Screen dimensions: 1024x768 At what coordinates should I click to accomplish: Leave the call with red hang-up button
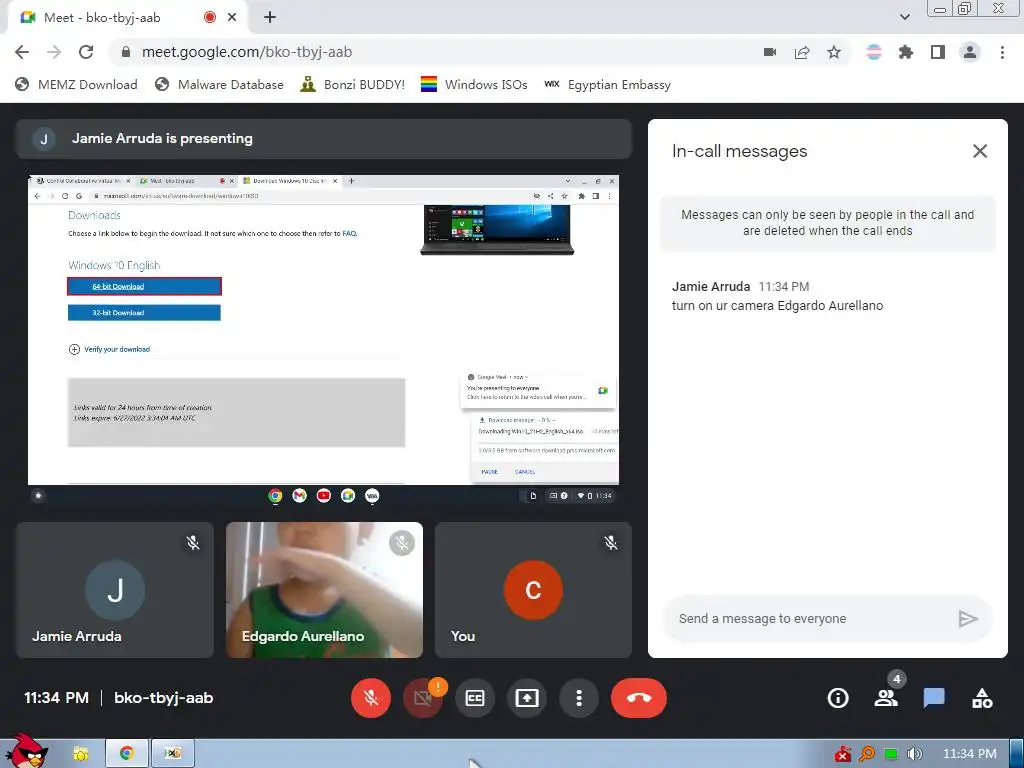[x=639, y=698]
